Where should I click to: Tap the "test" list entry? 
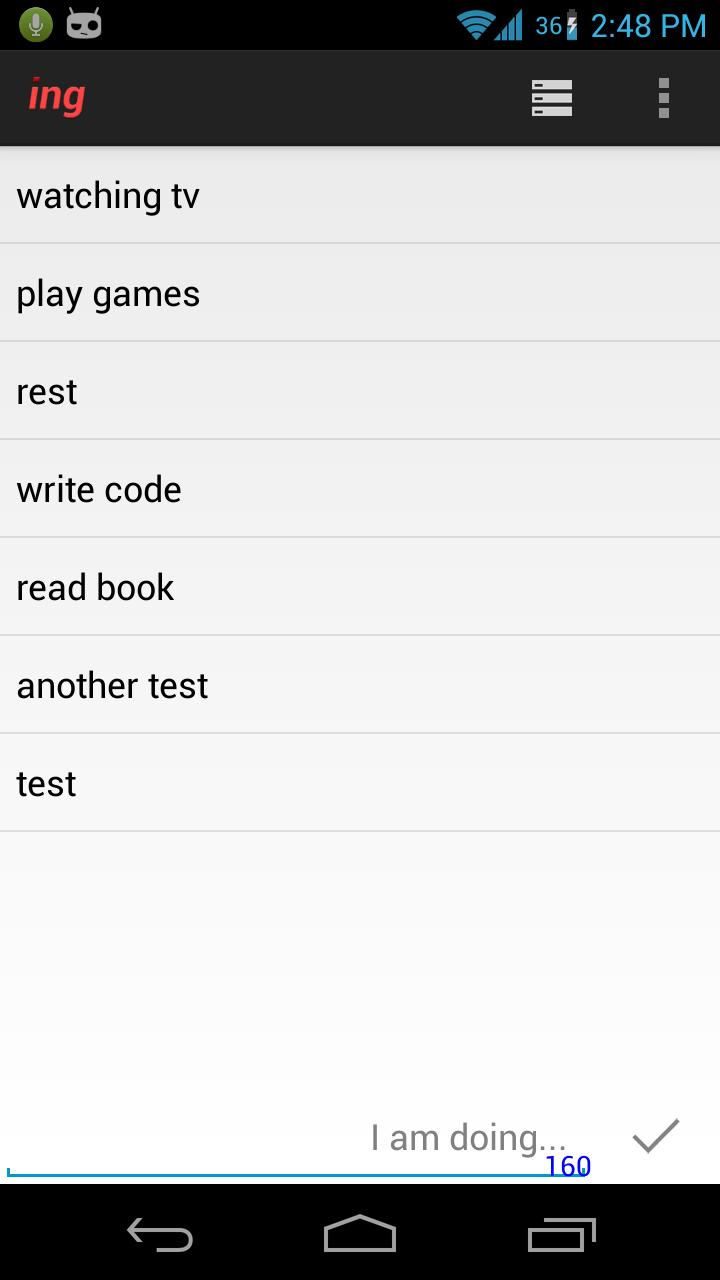coord(360,784)
